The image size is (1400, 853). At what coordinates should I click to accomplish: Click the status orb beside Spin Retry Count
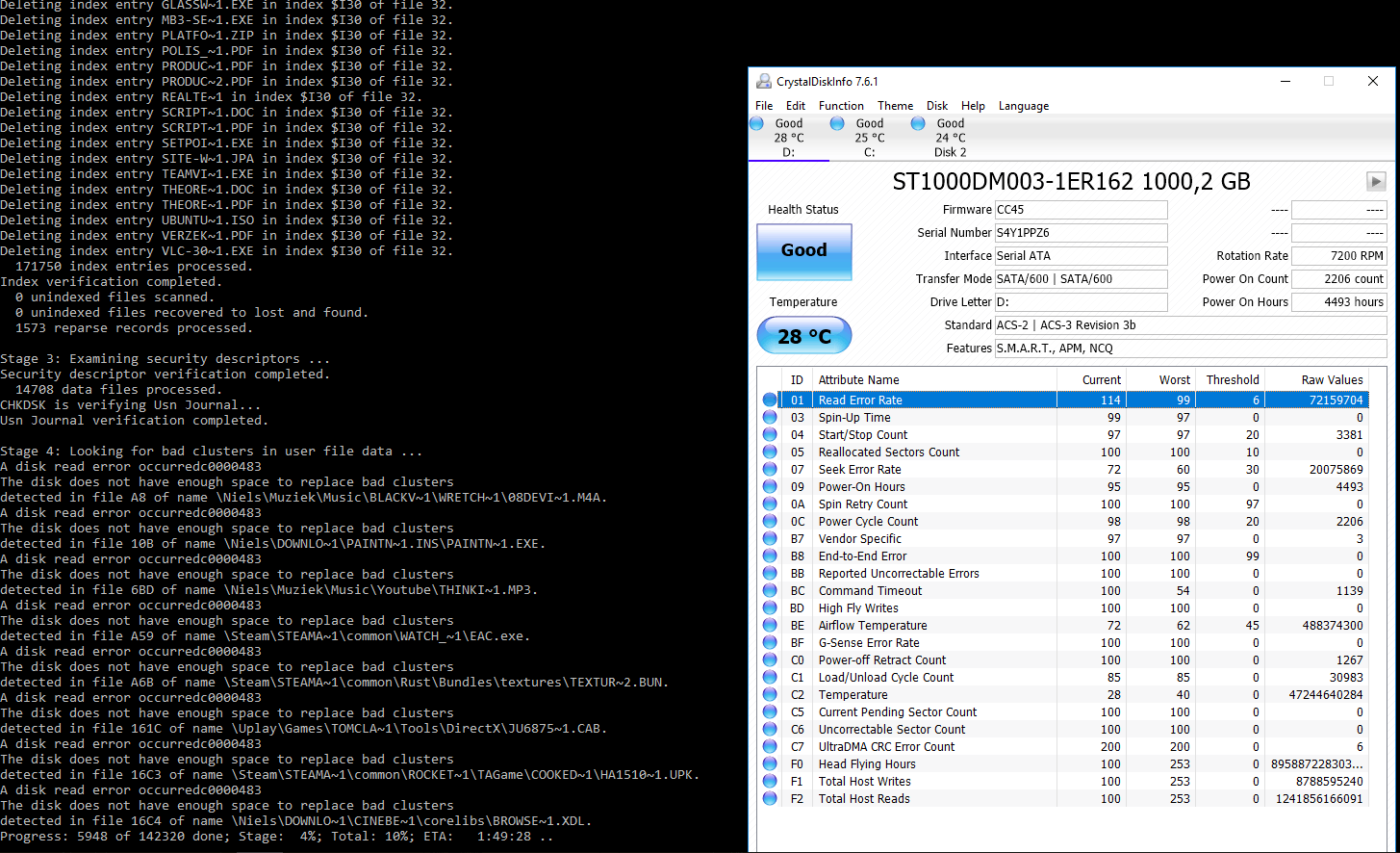(770, 504)
